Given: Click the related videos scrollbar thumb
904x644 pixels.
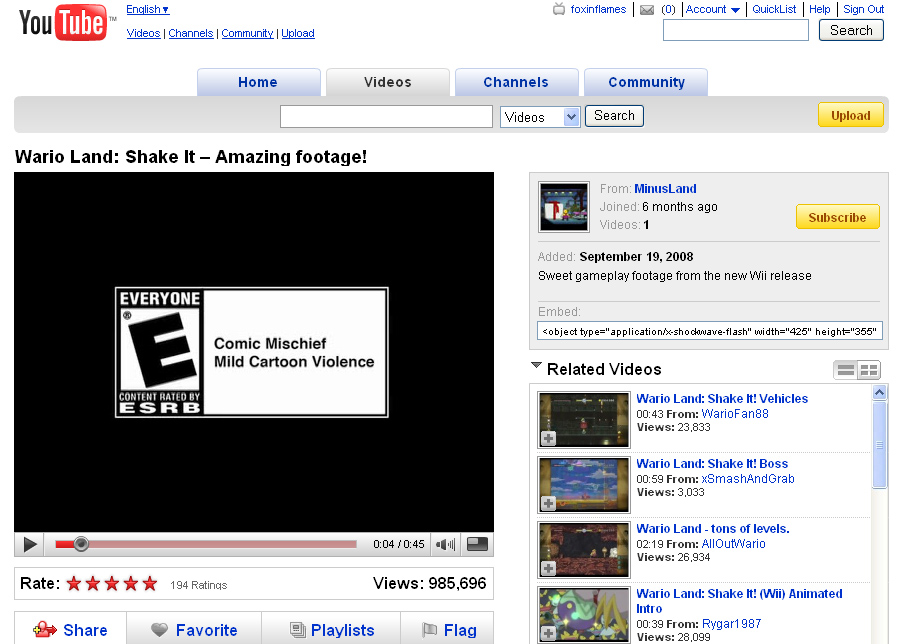Looking at the screenshot, I should [x=879, y=445].
